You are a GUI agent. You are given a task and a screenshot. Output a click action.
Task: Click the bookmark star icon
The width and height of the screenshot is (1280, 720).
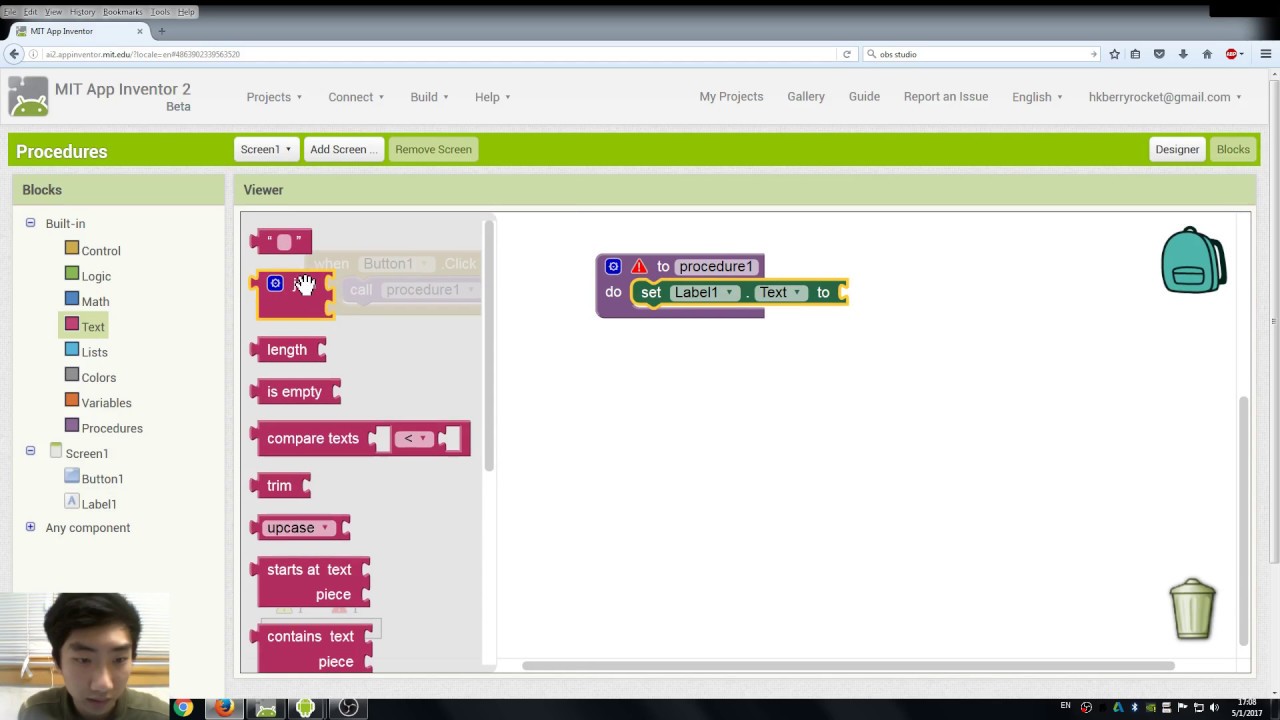coord(1114,54)
